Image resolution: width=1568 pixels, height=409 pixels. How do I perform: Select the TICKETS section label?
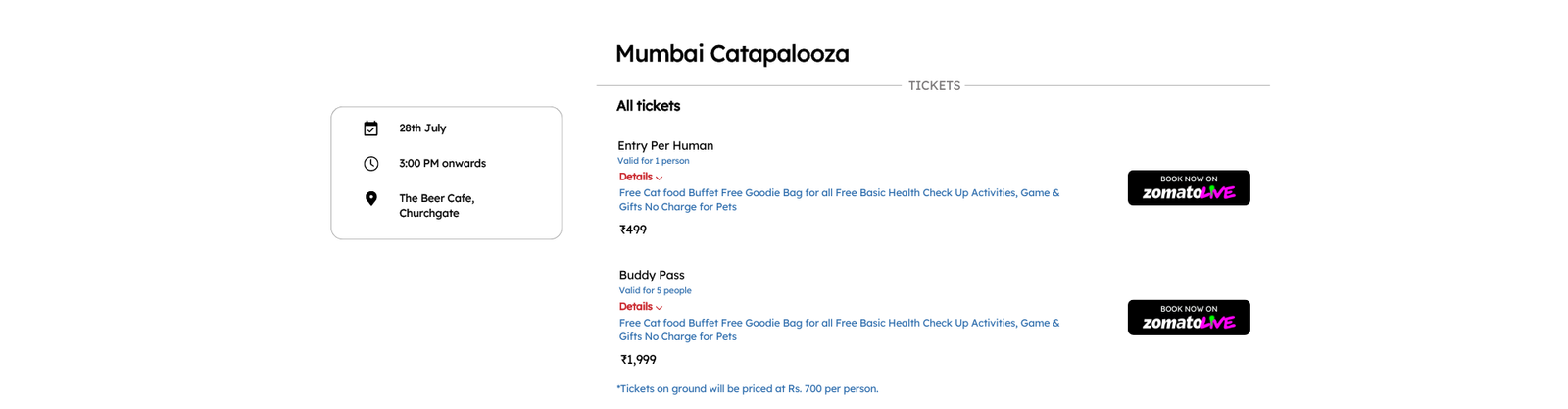(934, 86)
